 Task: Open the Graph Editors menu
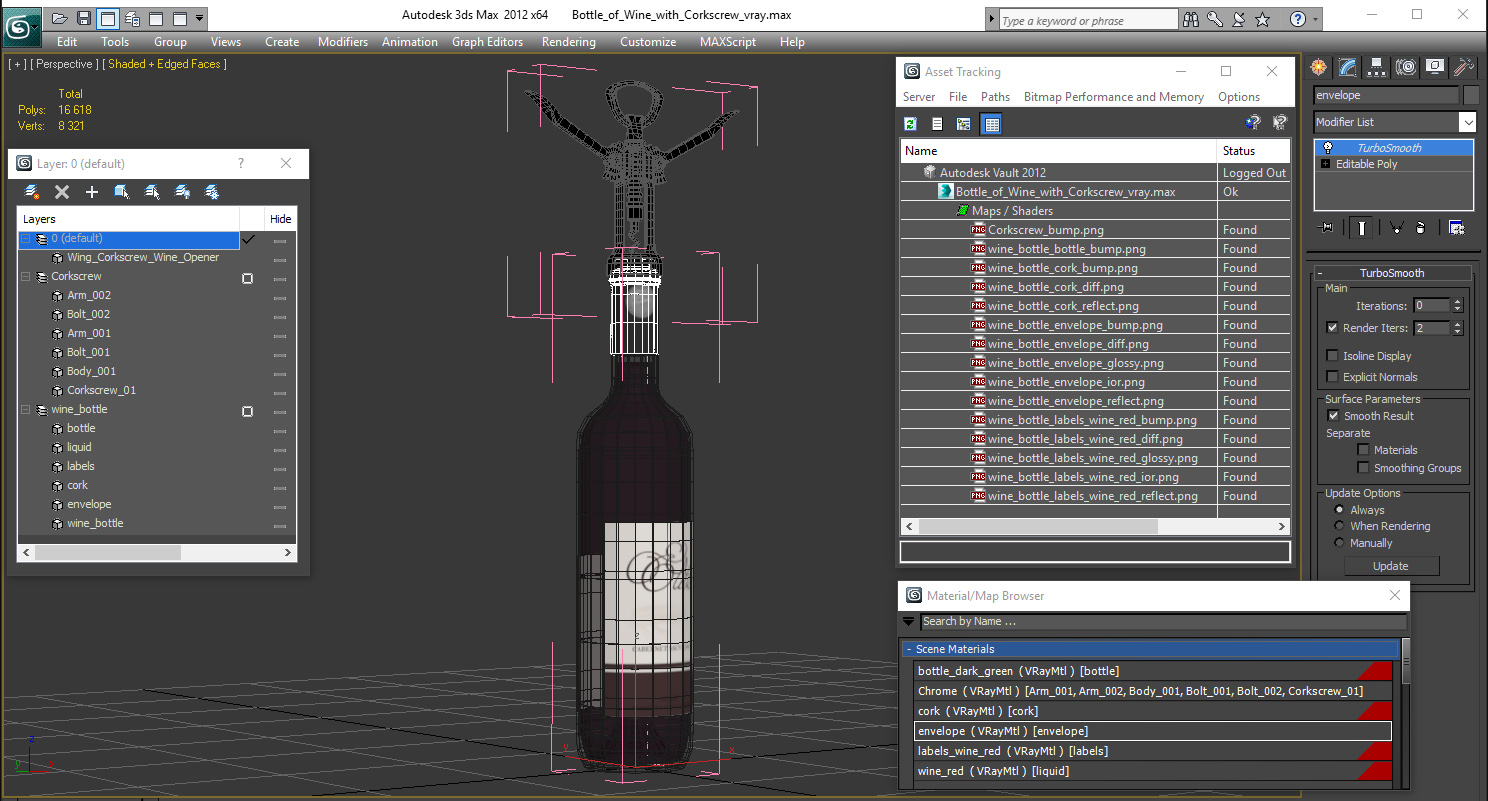[487, 42]
